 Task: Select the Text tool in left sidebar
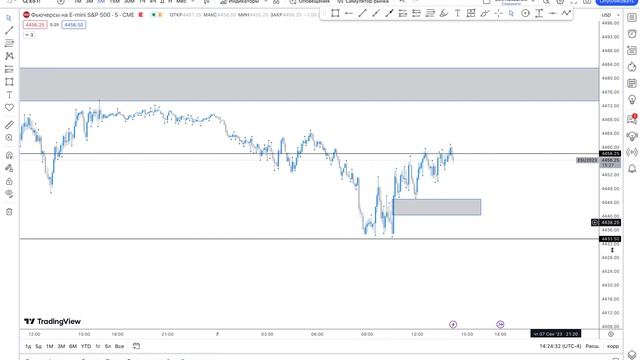coord(9,95)
